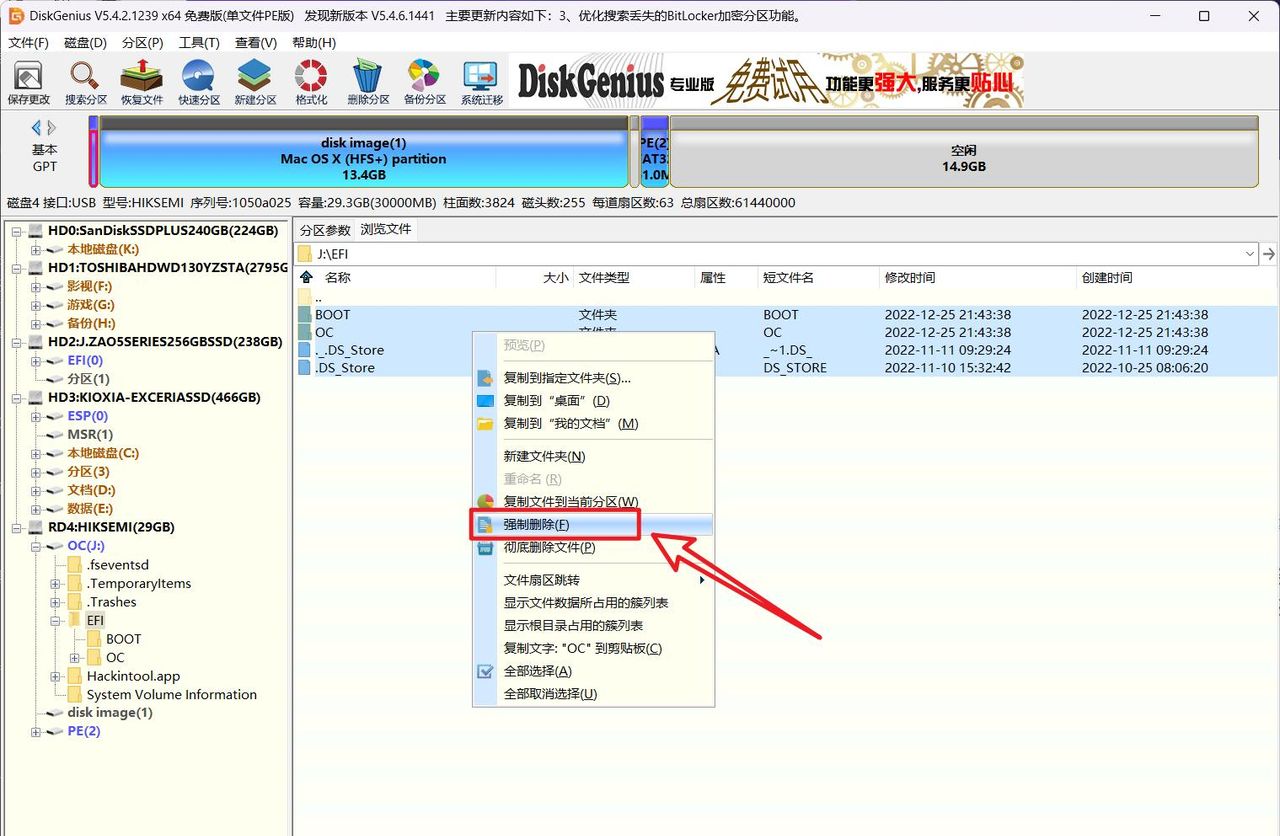Open the path dropdown of J:\EFI box

[1250, 254]
